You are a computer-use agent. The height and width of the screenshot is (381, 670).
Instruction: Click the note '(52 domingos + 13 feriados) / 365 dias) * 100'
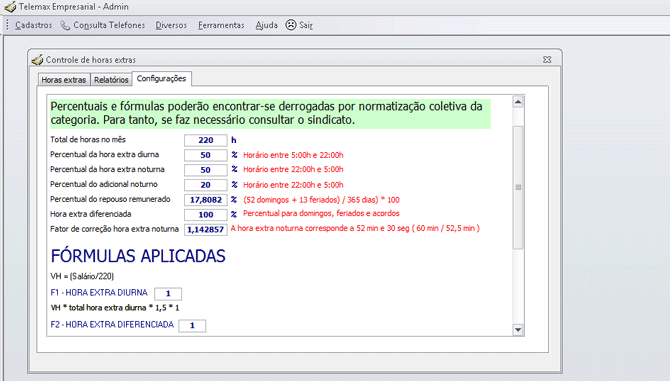[x=321, y=200]
